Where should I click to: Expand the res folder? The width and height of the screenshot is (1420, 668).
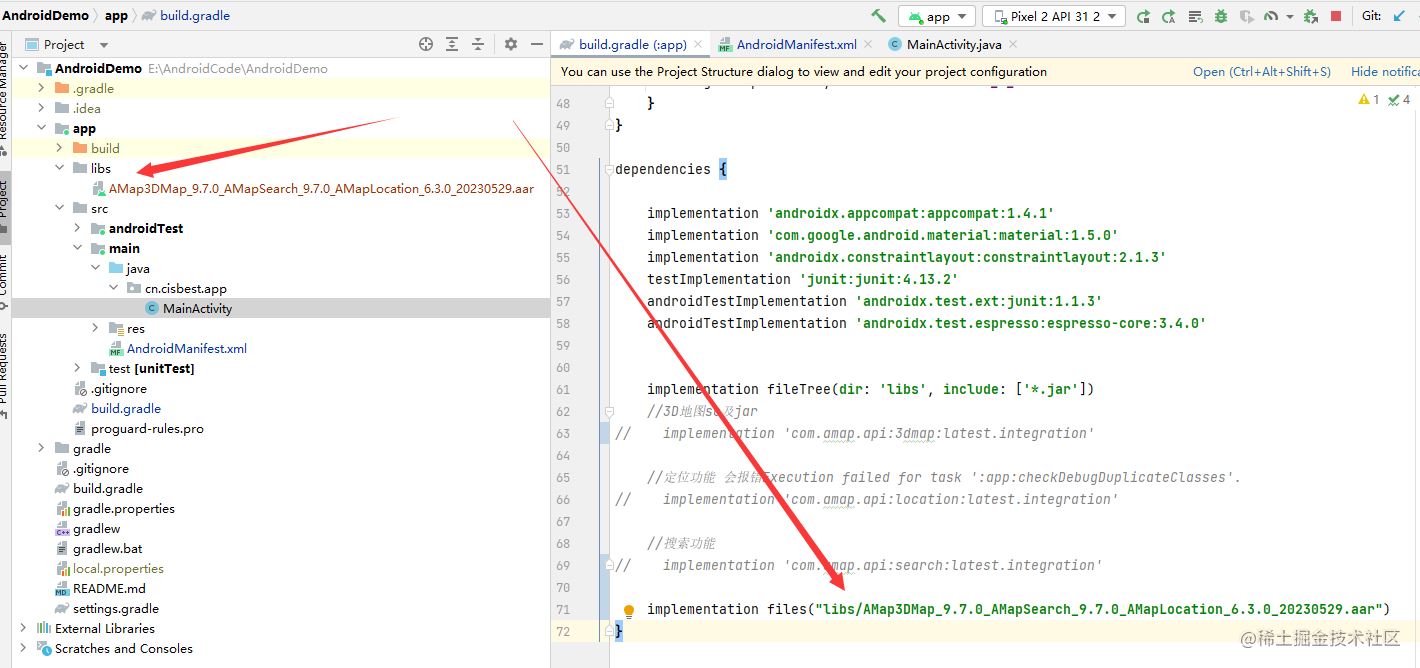coord(95,328)
